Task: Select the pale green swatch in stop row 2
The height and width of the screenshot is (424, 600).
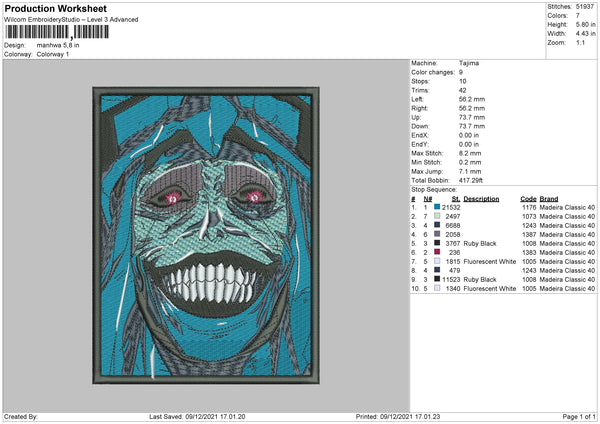Action: click(437, 216)
